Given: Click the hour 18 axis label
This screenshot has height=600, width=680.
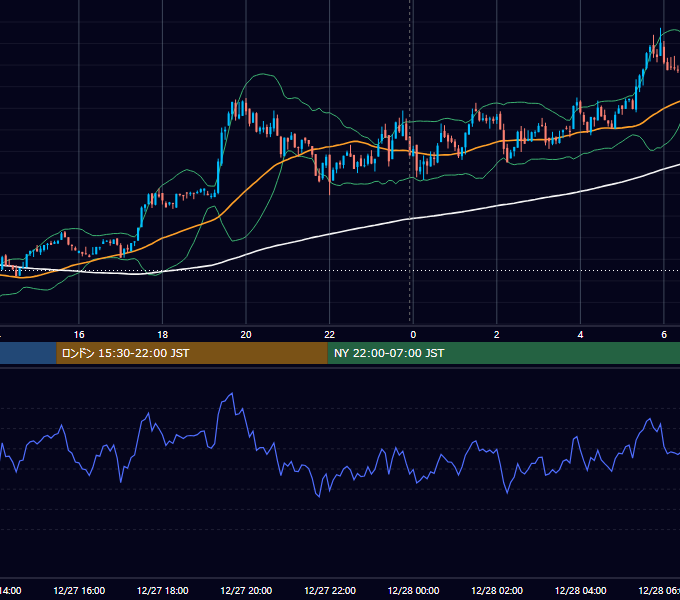Looking at the screenshot, I should coord(163,335).
